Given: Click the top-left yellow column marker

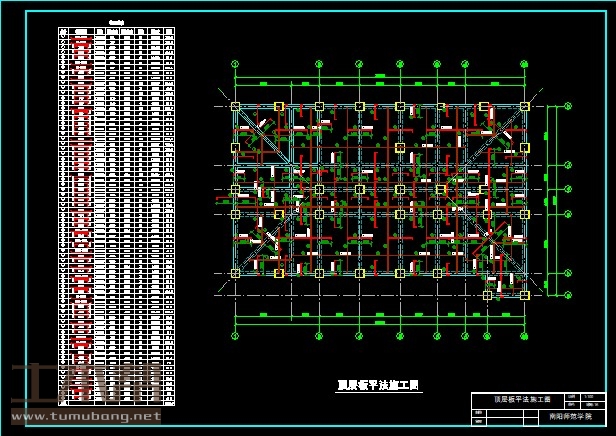Looking at the screenshot, I should pyautogui.click(x=236, y=107).
